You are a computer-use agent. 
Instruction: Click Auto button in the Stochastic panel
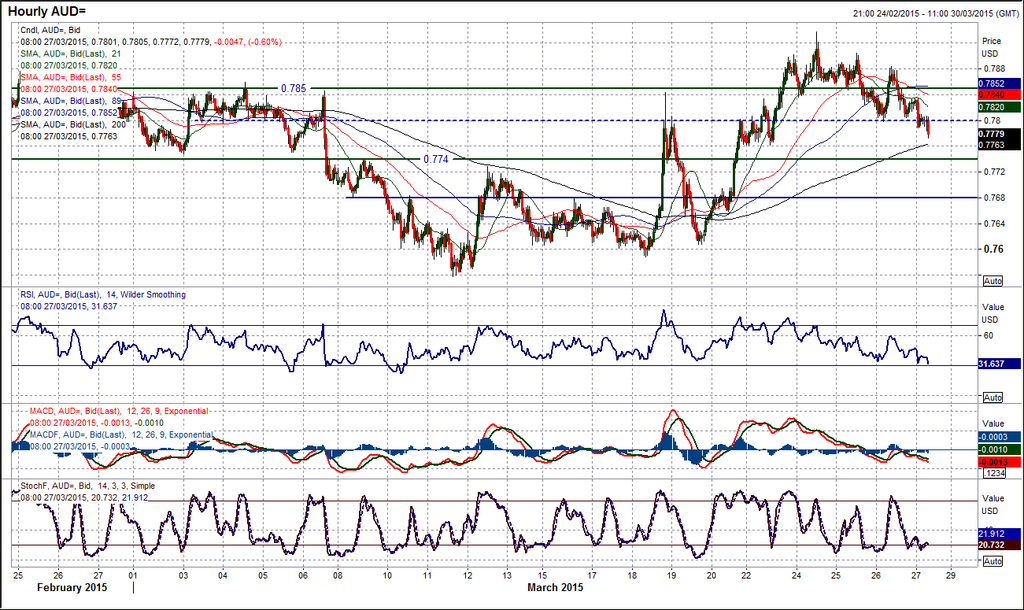(x=993, y=561)
